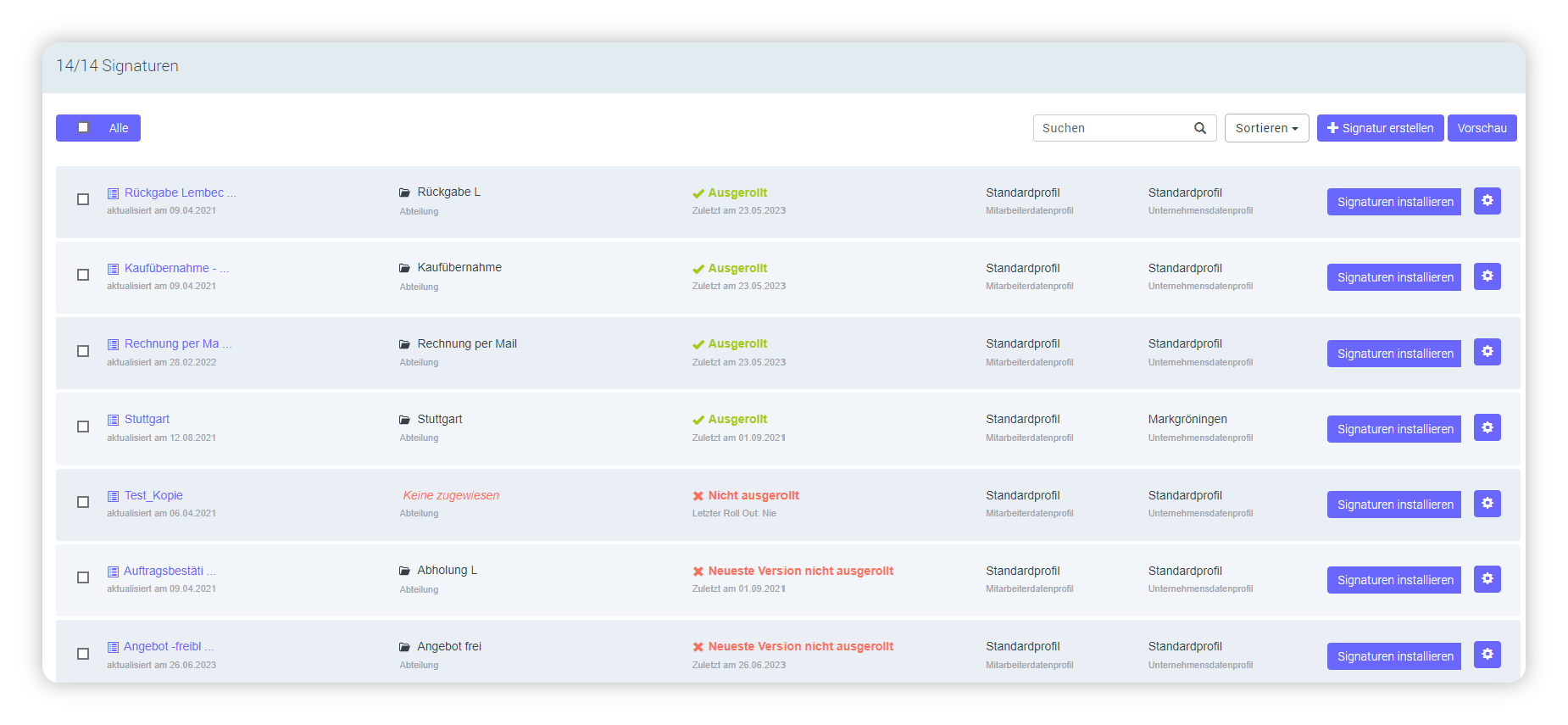Screen dimensions: 1568x725
Task: Install signatures for Rechnung per Ma row
Action: [1393, 354]
